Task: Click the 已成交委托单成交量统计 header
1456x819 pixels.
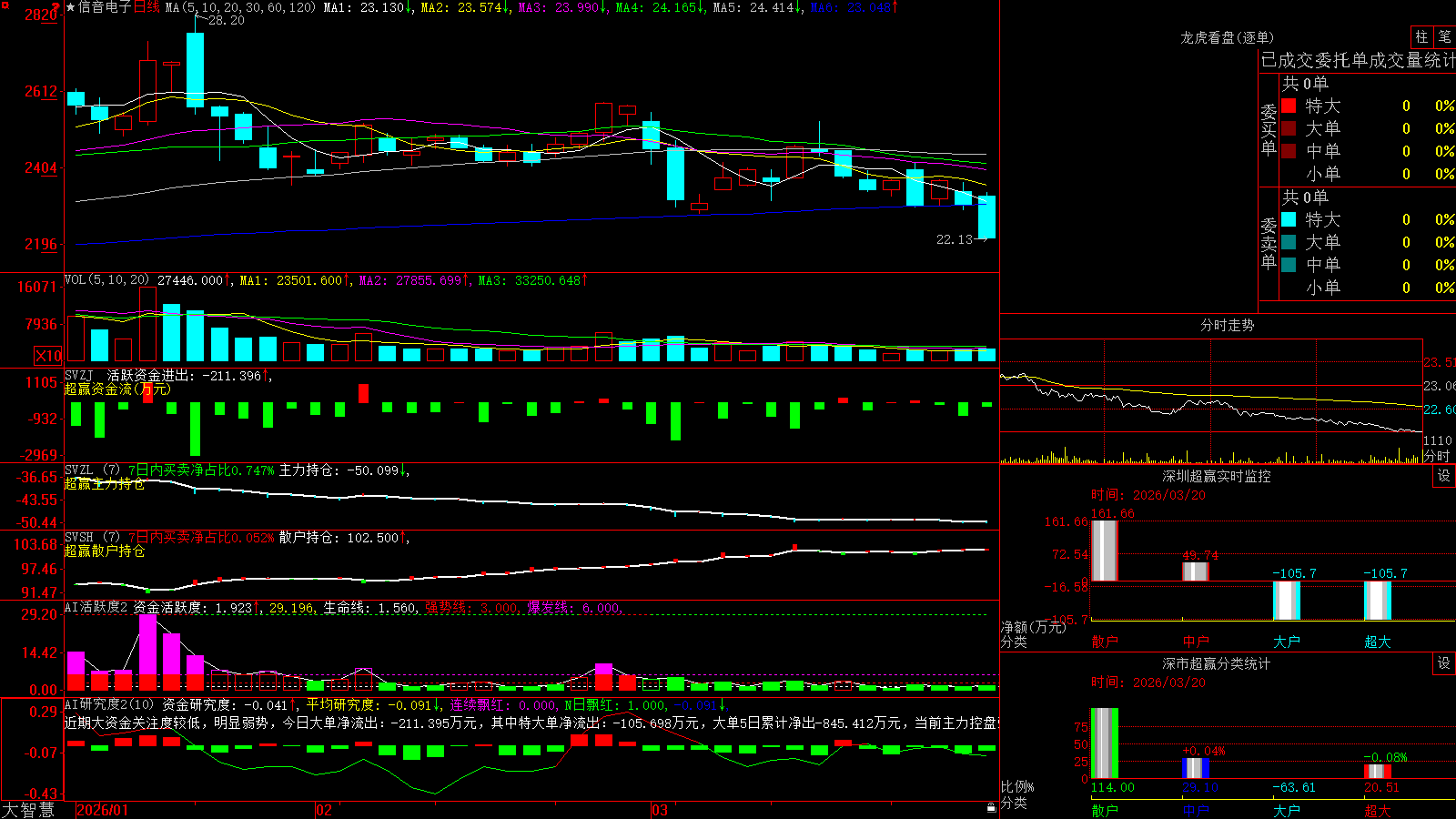Action: point(1358,60)
